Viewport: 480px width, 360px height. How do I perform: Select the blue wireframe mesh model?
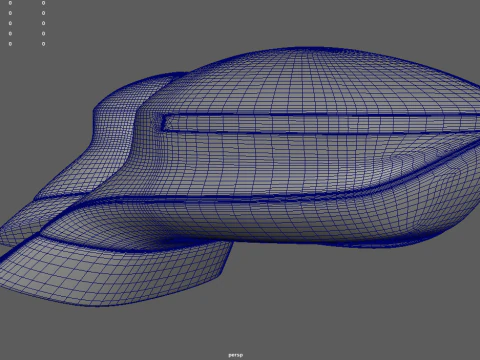tap(240, 177)
